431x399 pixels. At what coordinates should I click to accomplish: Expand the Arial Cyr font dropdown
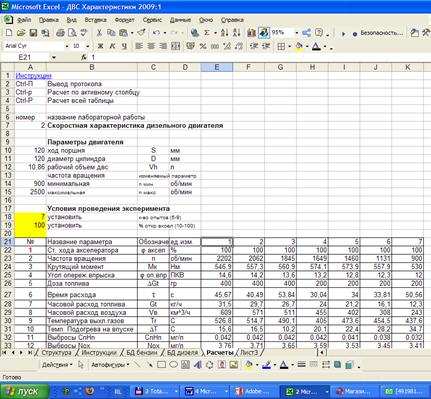click(x=67, y=46)
